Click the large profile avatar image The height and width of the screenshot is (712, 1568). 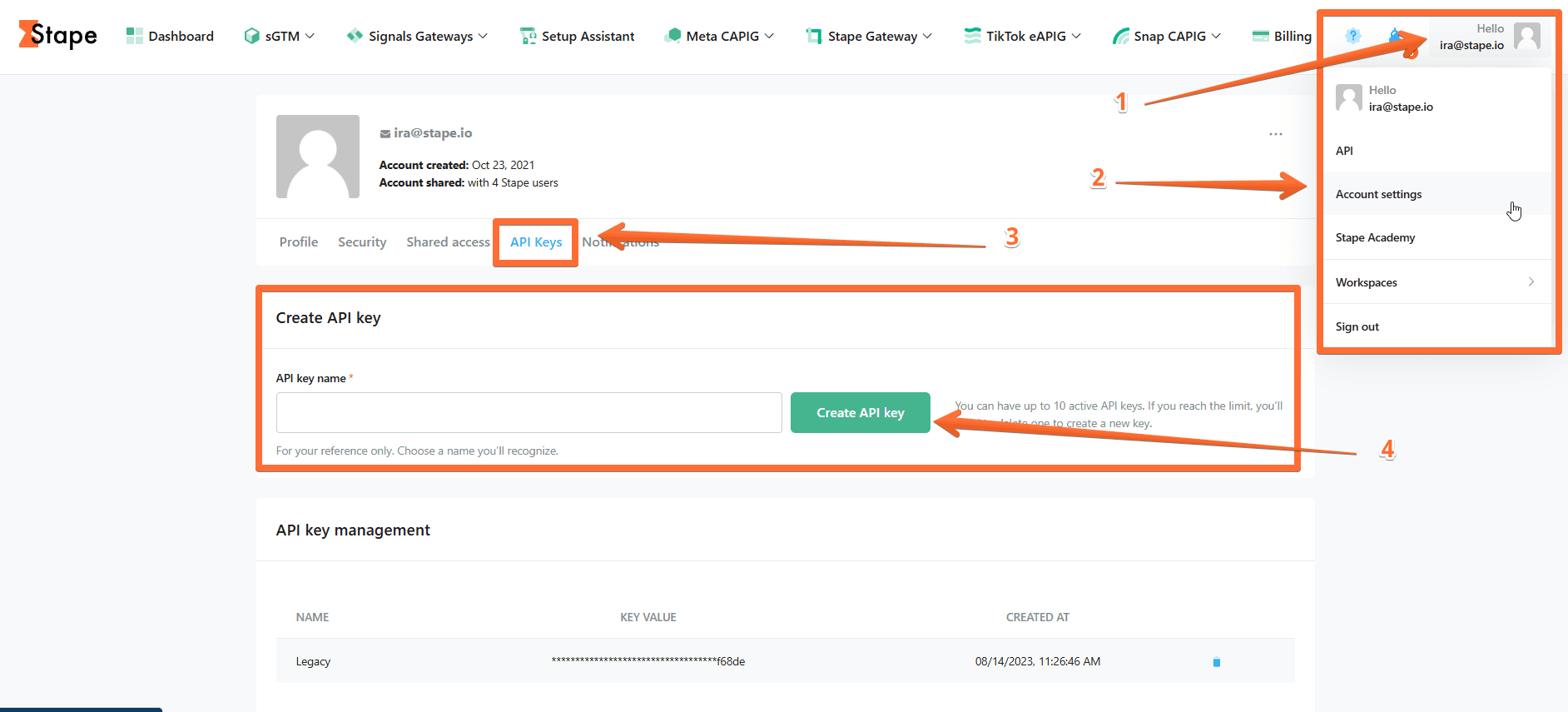(317, 157)
